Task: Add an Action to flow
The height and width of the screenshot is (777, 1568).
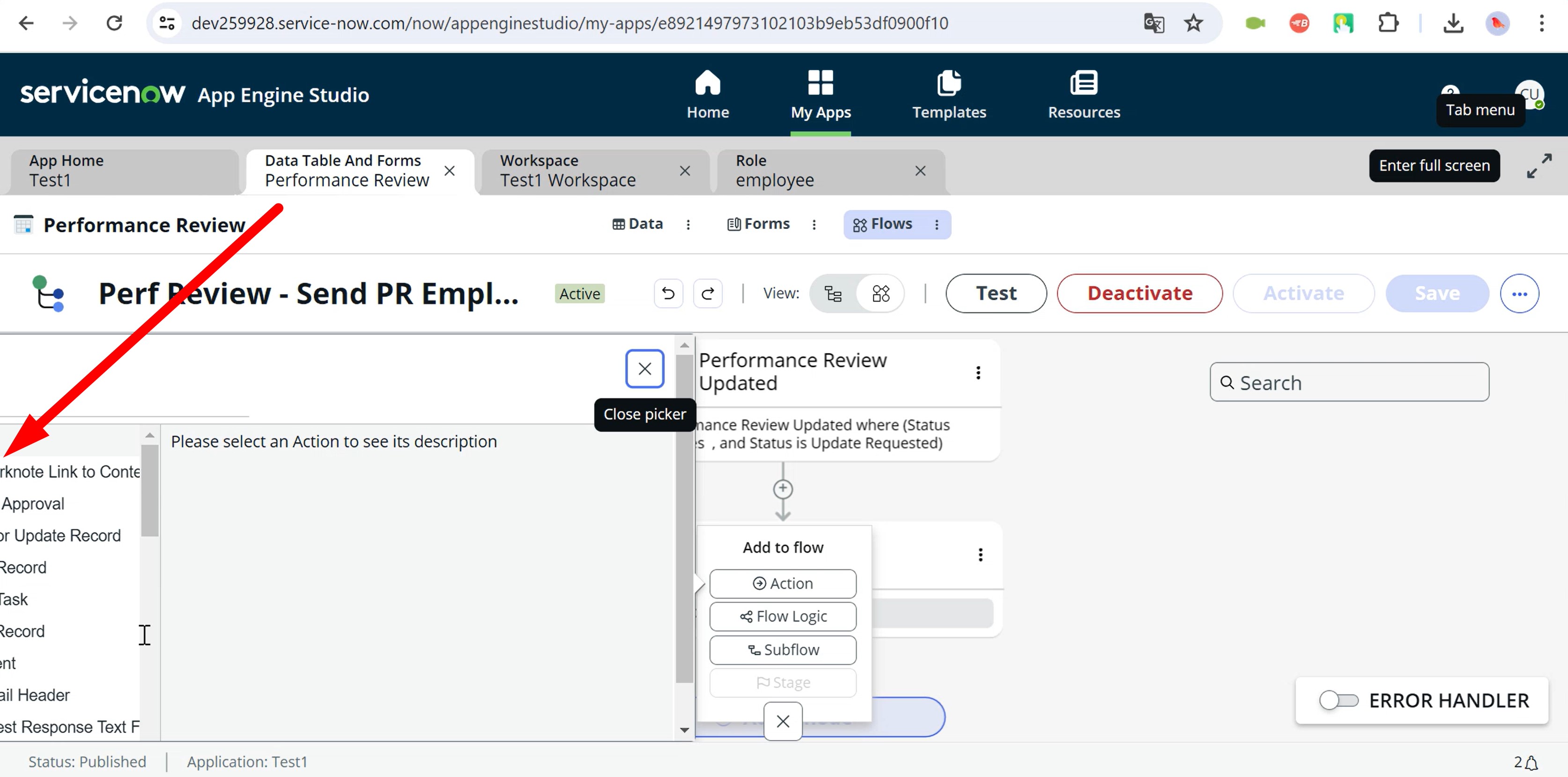Action: [783, 584]
